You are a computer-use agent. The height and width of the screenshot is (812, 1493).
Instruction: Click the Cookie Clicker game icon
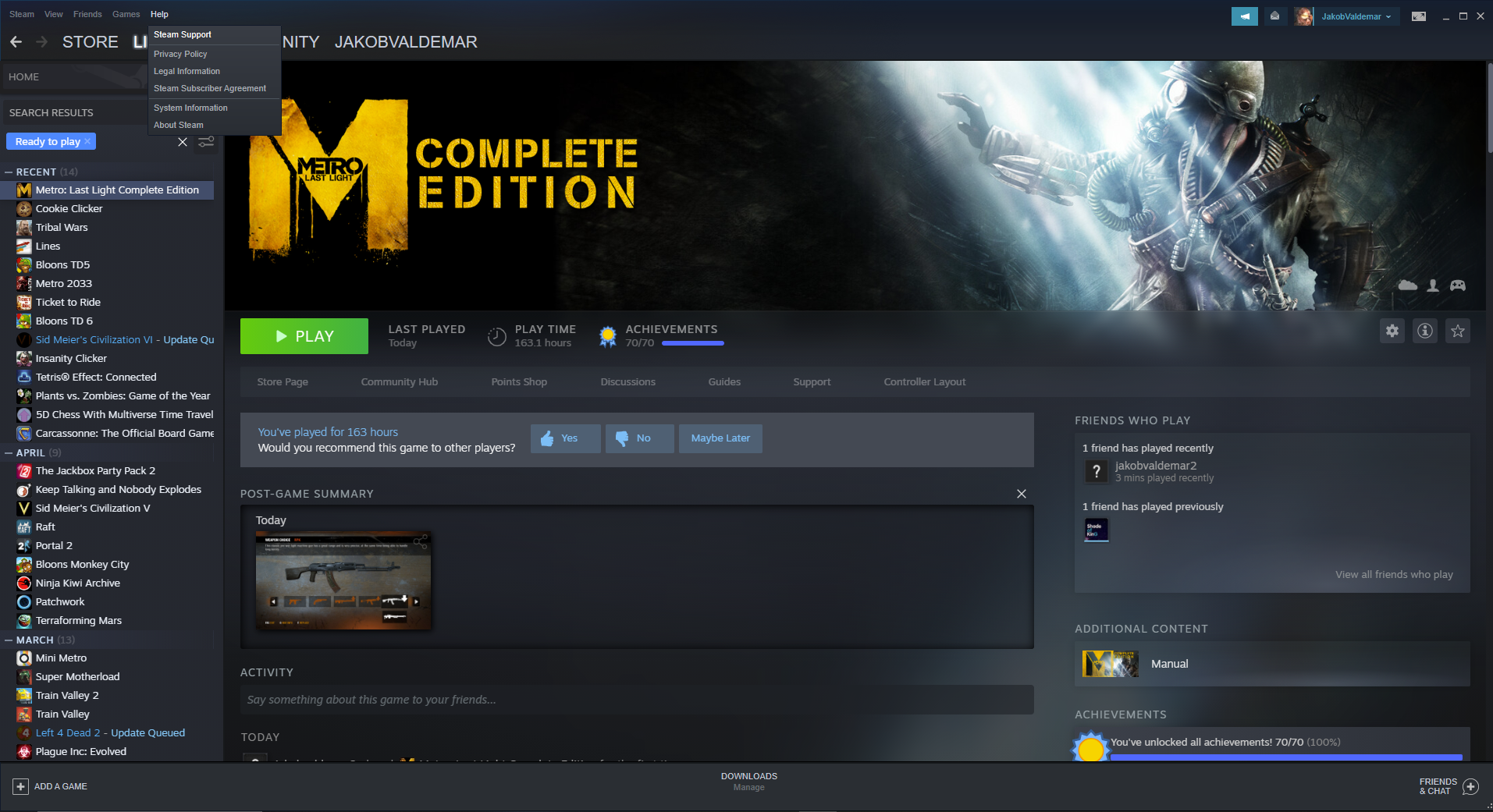pos(24,209)
